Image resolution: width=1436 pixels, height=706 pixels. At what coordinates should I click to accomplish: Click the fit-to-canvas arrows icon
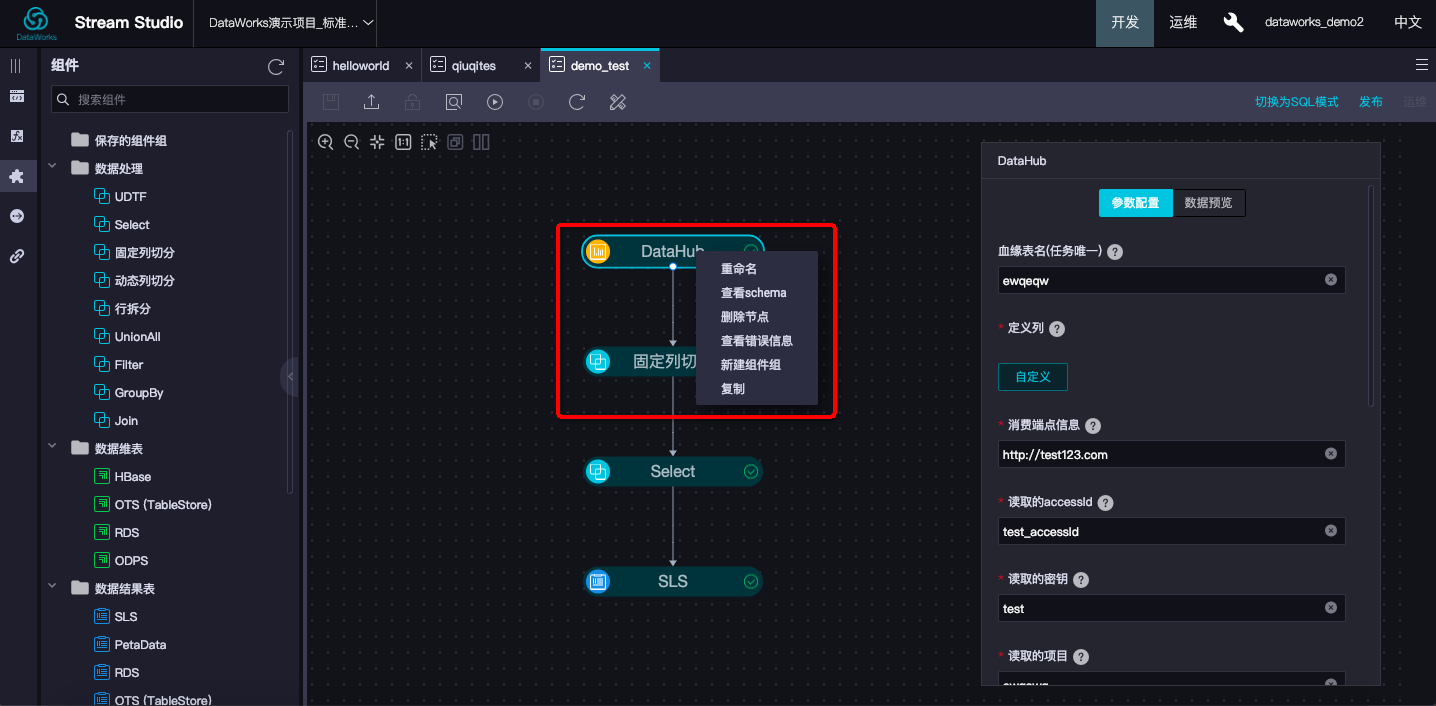coord(377,142)
